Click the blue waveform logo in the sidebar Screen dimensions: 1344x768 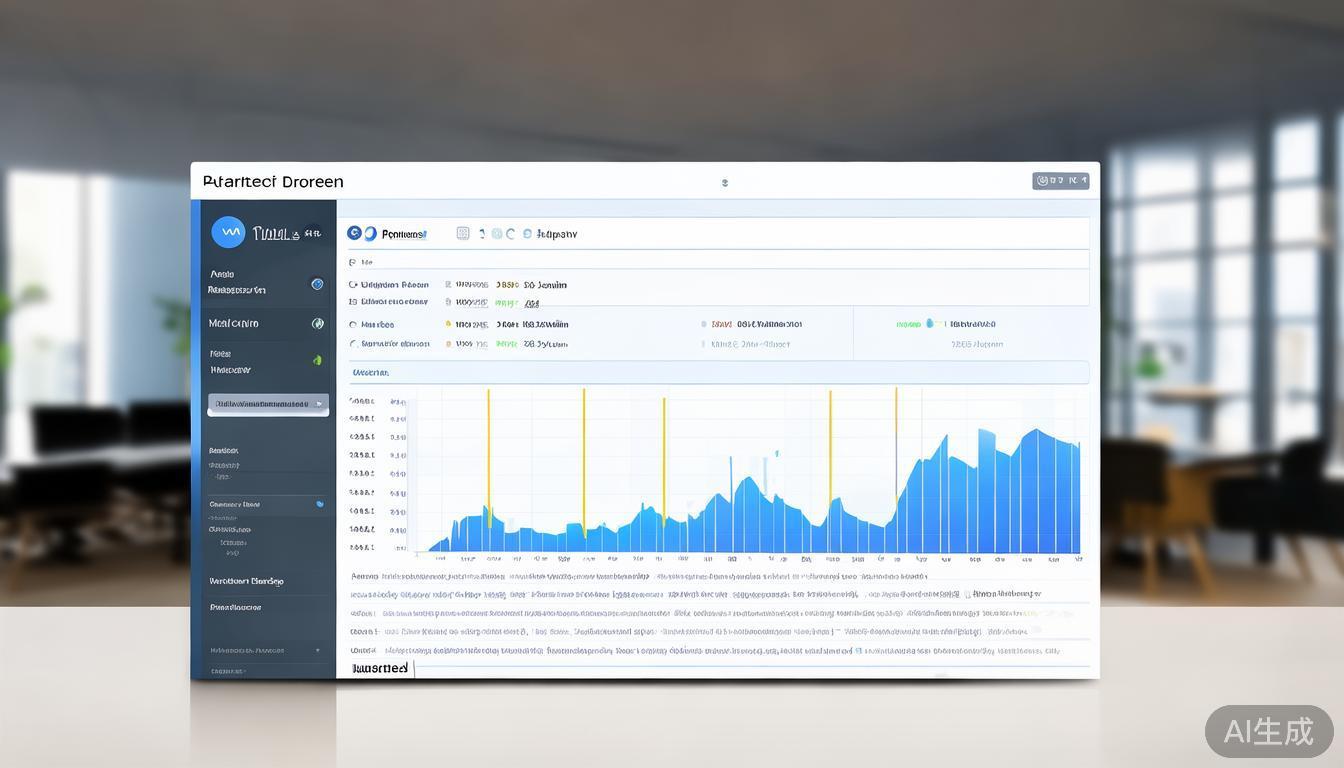[228, 233]
